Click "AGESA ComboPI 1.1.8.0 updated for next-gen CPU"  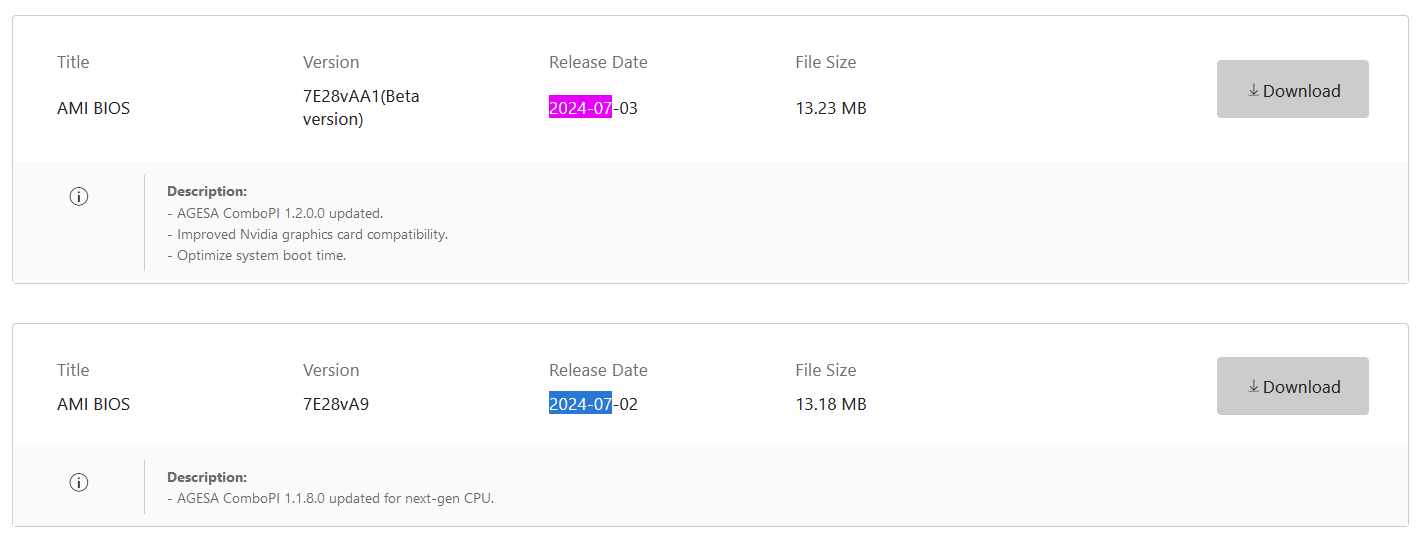330,498
